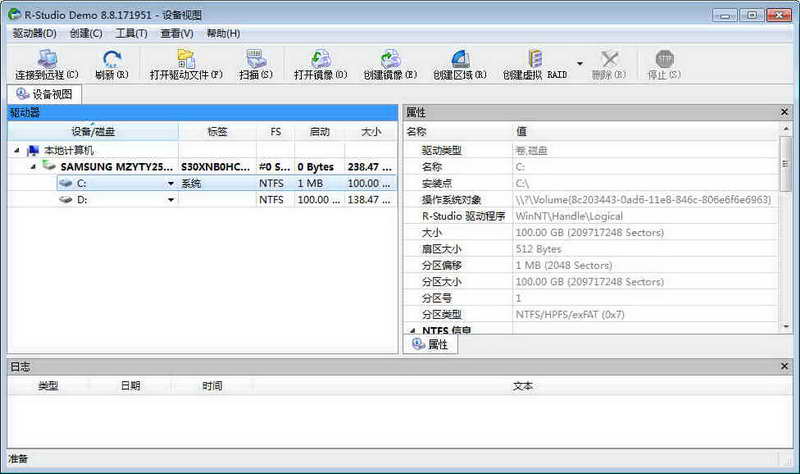Screen dimensions: 800x474
Task: Click the properties scrollbar up arrow
Action: click(x=786, y=129)
